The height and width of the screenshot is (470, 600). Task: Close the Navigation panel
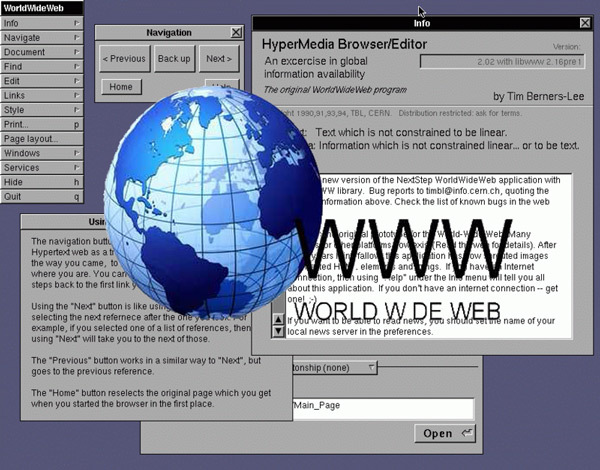[x=236, y=33]
